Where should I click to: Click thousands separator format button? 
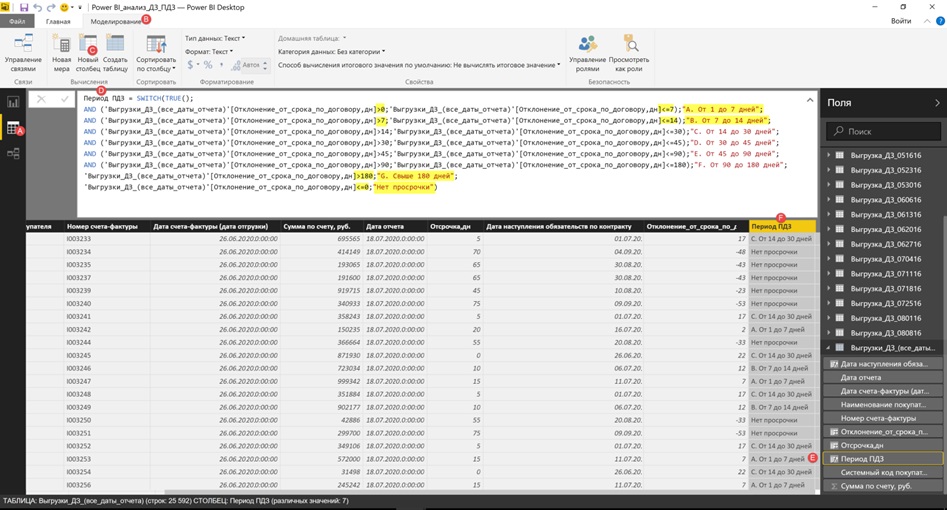(x=221, y=65)
